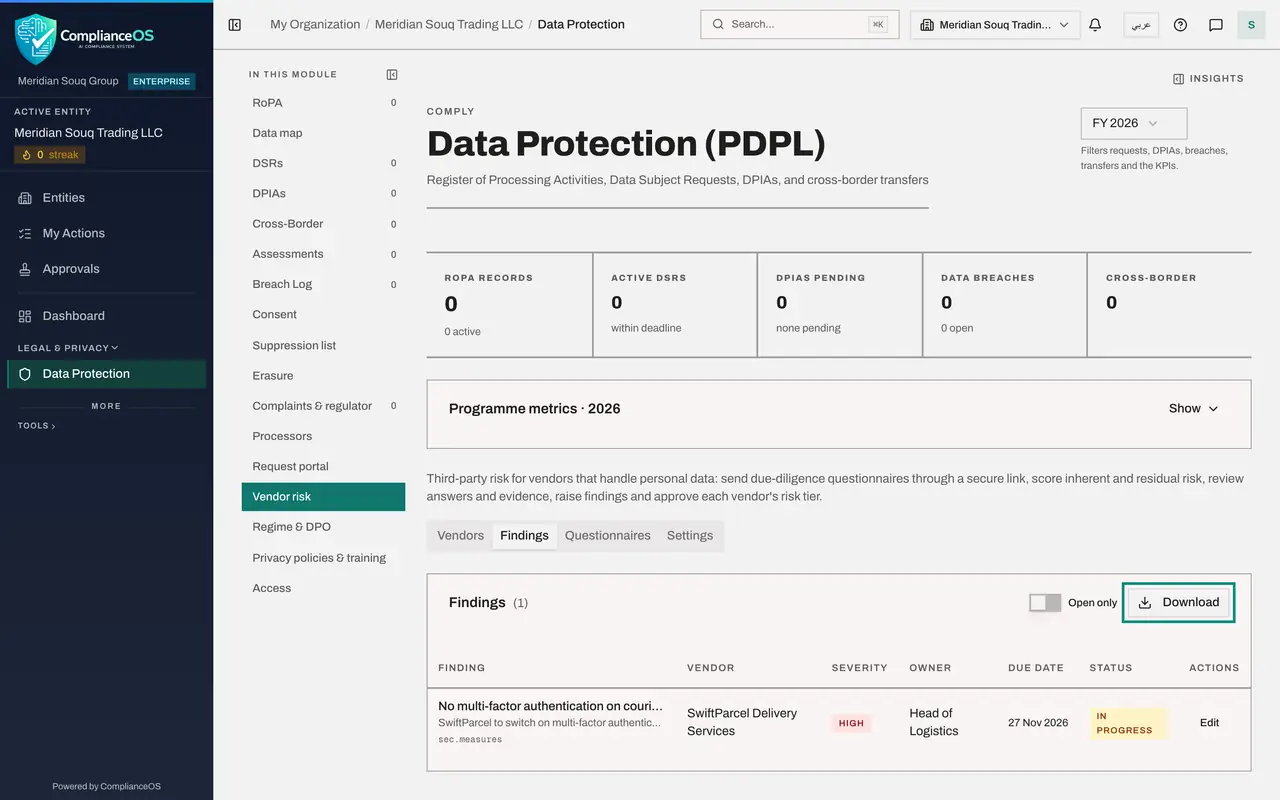Click the search input field
Image resolution: width=1280 pixels, height=800 pixels.
tap(800, 25)
